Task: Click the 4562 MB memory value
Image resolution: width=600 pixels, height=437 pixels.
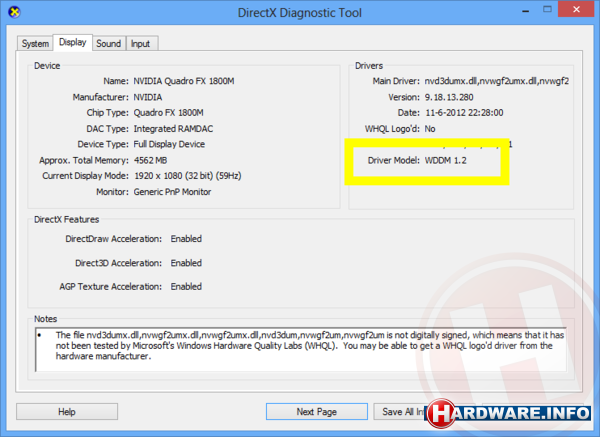Action: [x=150, y=160]
